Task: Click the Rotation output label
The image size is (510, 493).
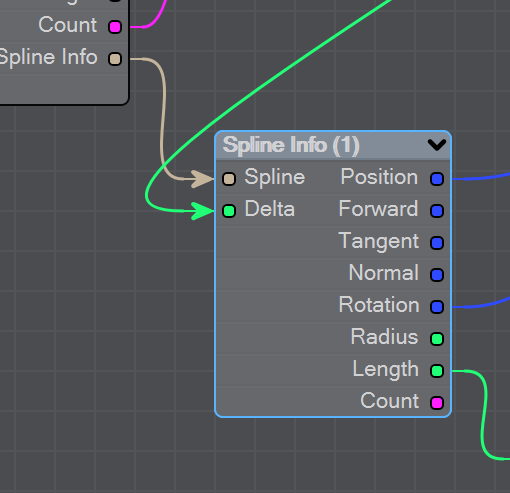Action: click(379, 305)
